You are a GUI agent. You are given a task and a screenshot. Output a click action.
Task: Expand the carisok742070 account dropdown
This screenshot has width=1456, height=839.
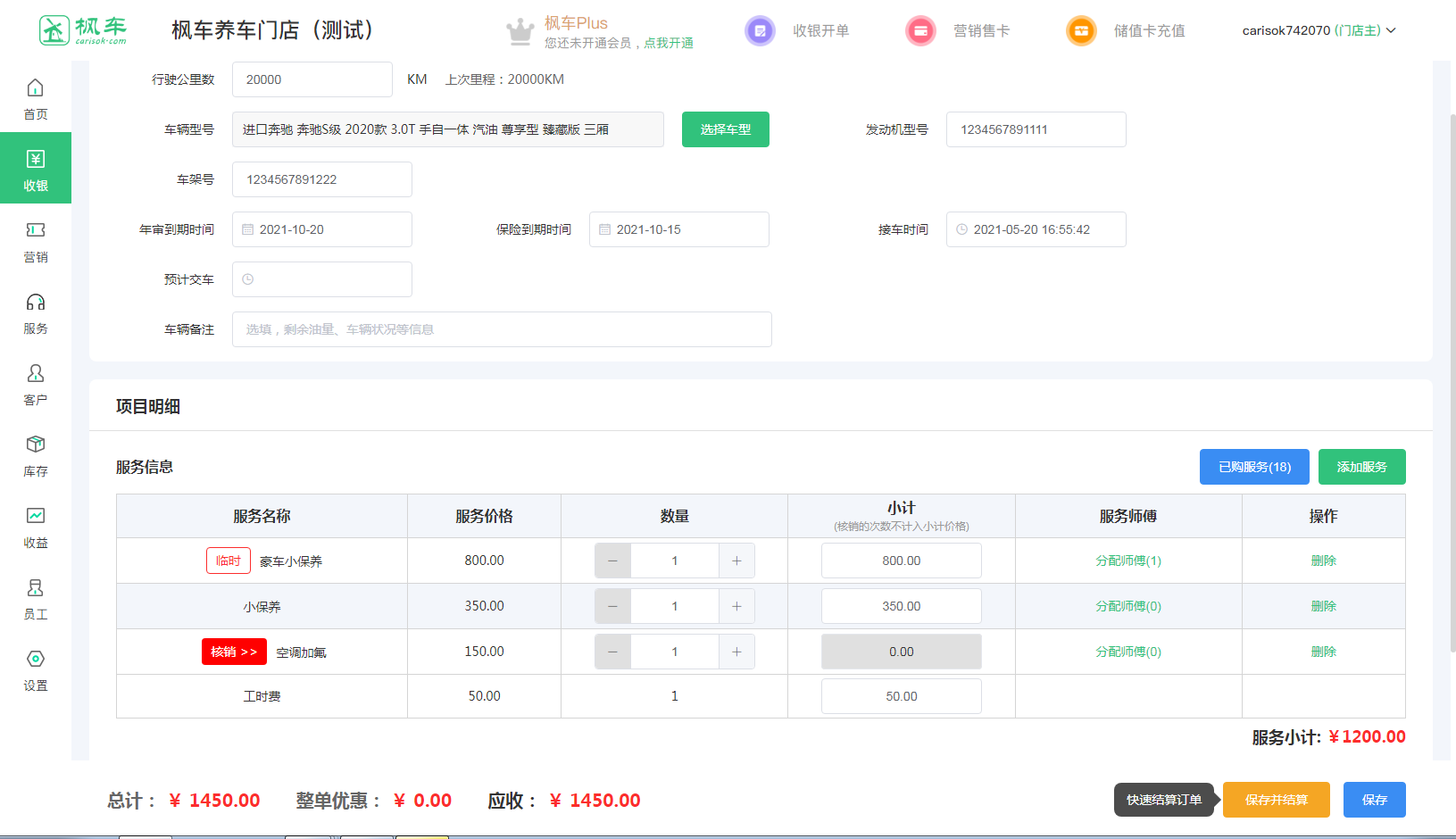(1319, 31)
